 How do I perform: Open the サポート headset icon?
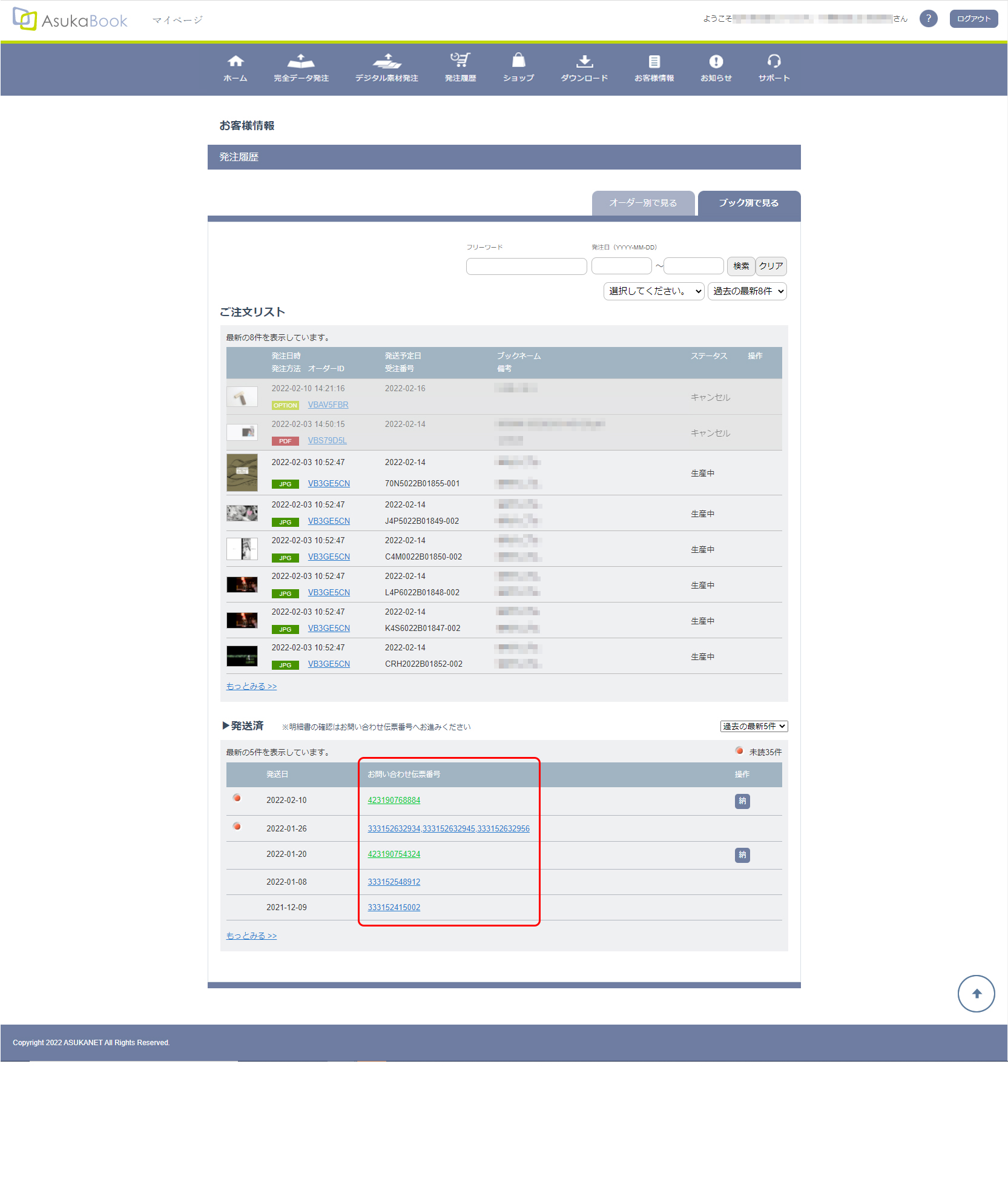coord(774,62)
